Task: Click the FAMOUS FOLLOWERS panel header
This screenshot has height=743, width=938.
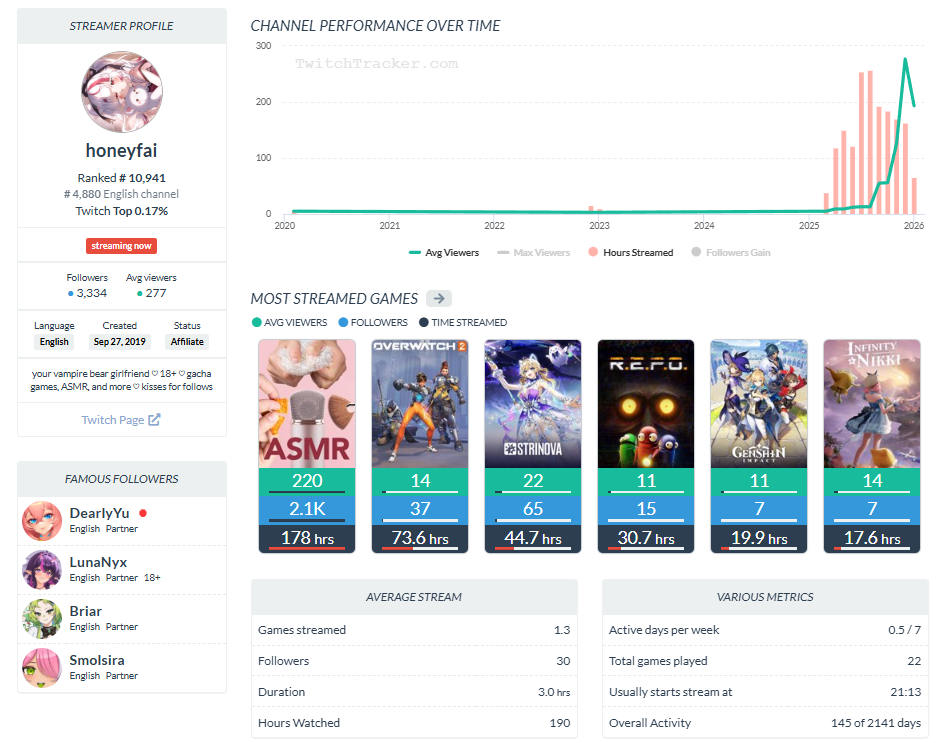Action: pyautogui.click(x=121, y=479)
